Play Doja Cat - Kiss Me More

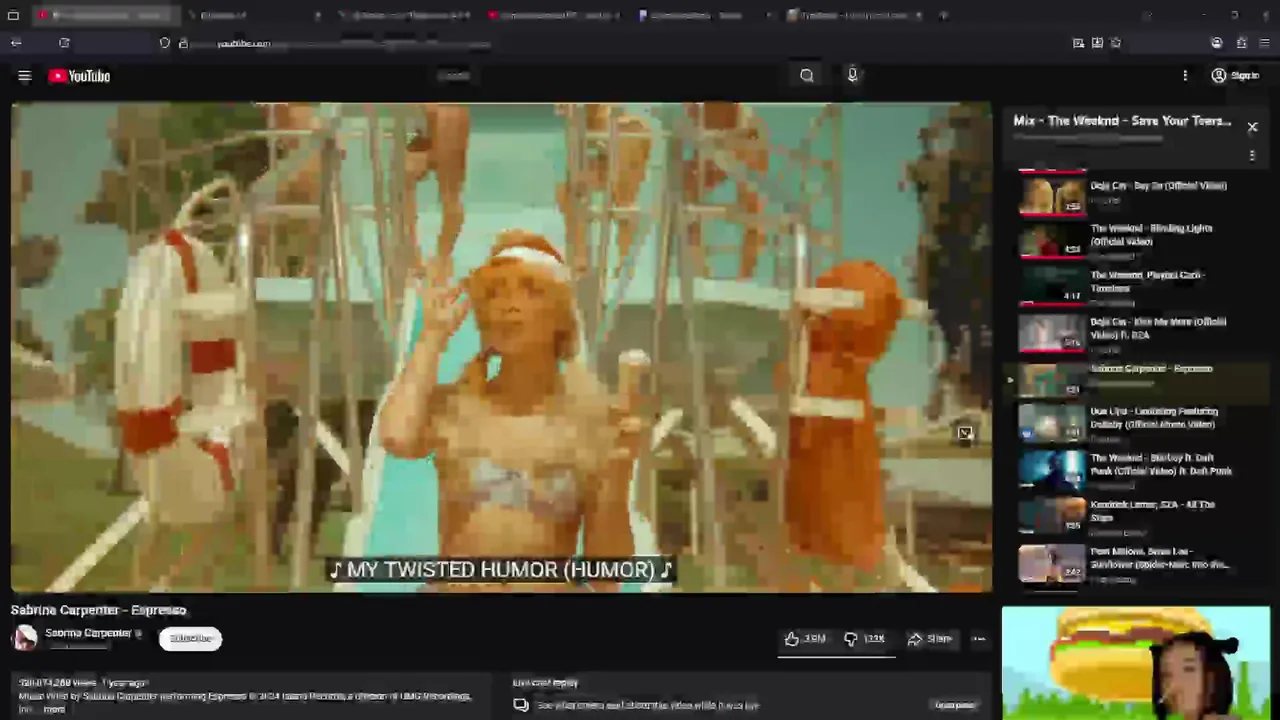pyautogui.click(x=1136, y=334)
